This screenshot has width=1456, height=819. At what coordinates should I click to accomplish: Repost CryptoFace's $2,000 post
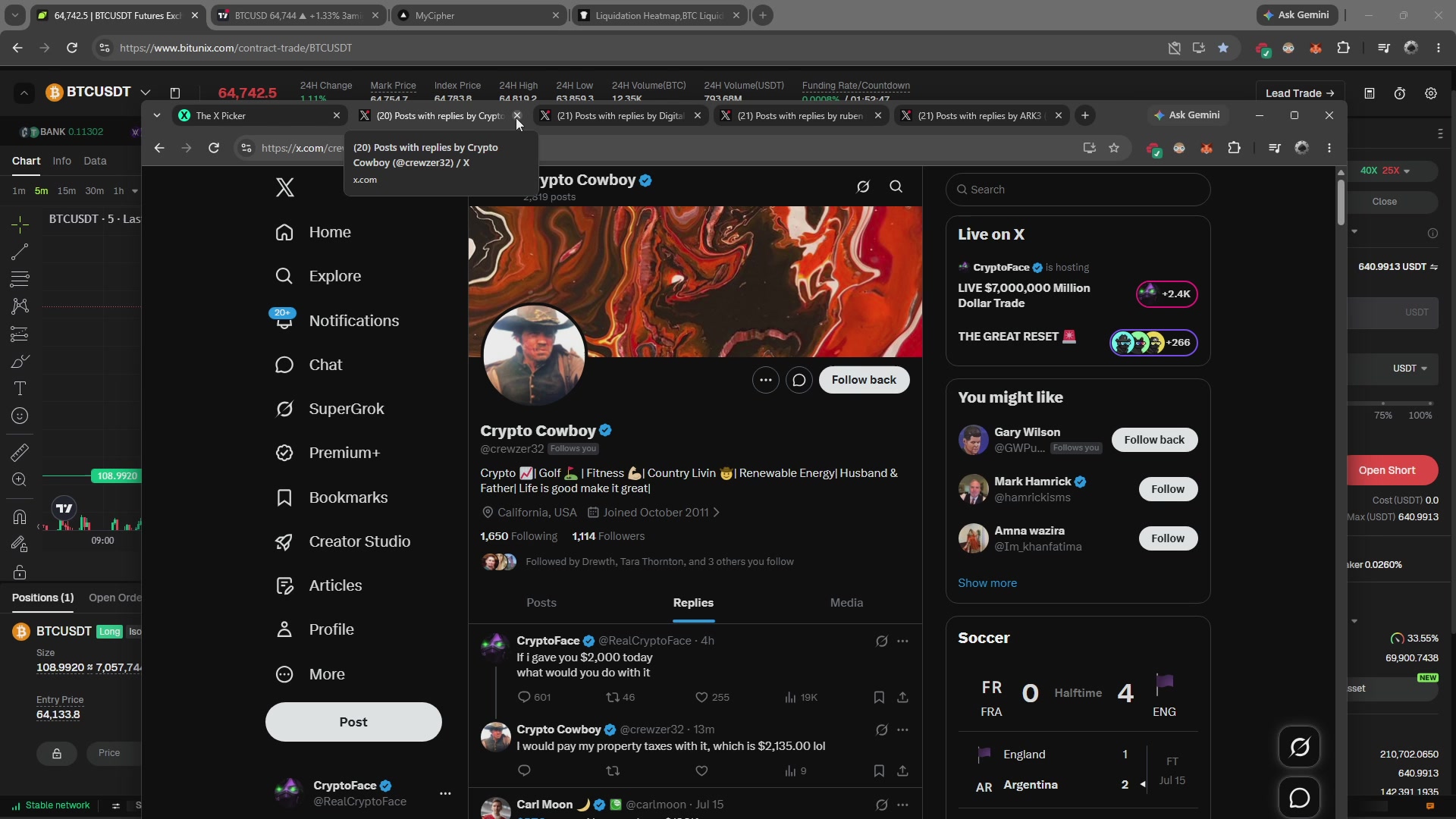(x=620, y=698)
